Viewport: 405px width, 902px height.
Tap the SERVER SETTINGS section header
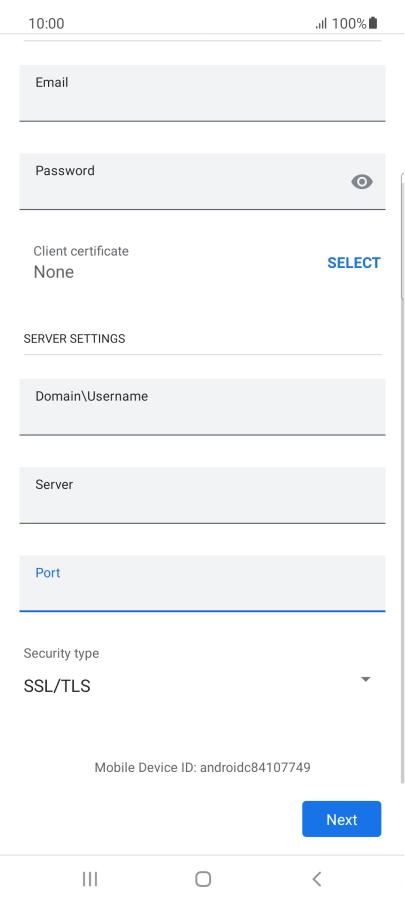(x=74, y=339)
